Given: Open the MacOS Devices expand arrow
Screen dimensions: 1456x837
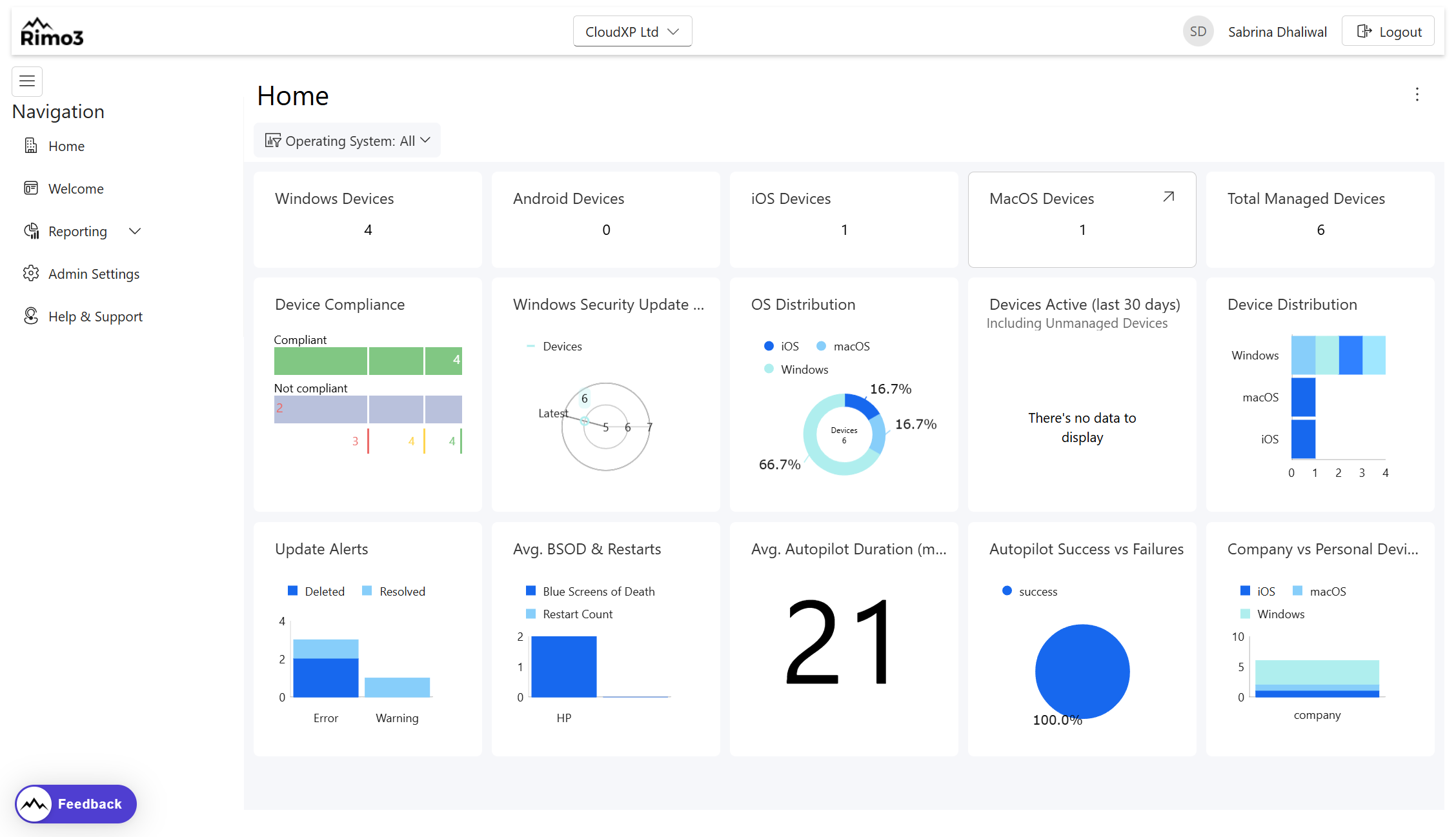Looking at the screenshot, I should (1168, 196).
